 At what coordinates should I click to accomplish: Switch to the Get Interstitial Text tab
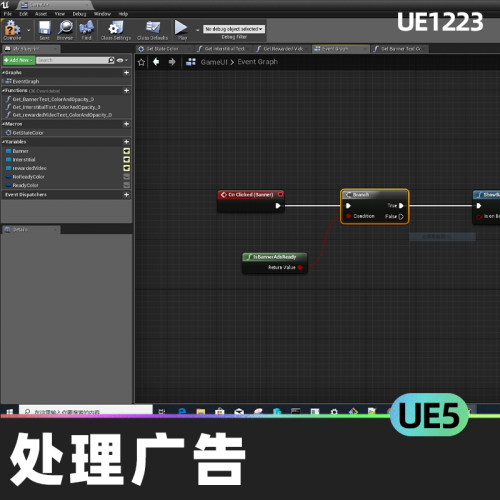(x=224, y=49)
